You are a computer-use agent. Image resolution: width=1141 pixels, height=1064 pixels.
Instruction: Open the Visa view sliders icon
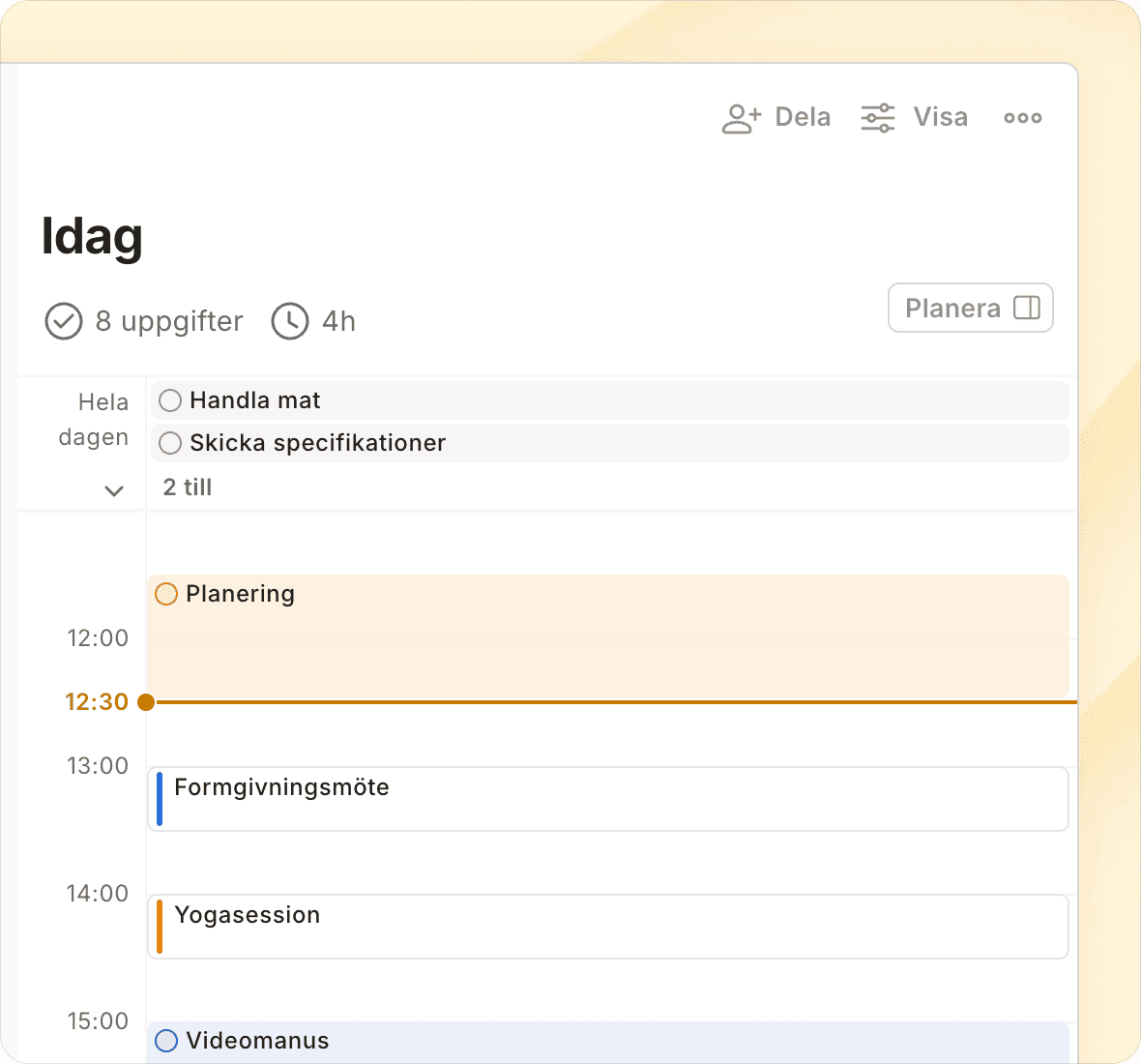click(878, 118)
